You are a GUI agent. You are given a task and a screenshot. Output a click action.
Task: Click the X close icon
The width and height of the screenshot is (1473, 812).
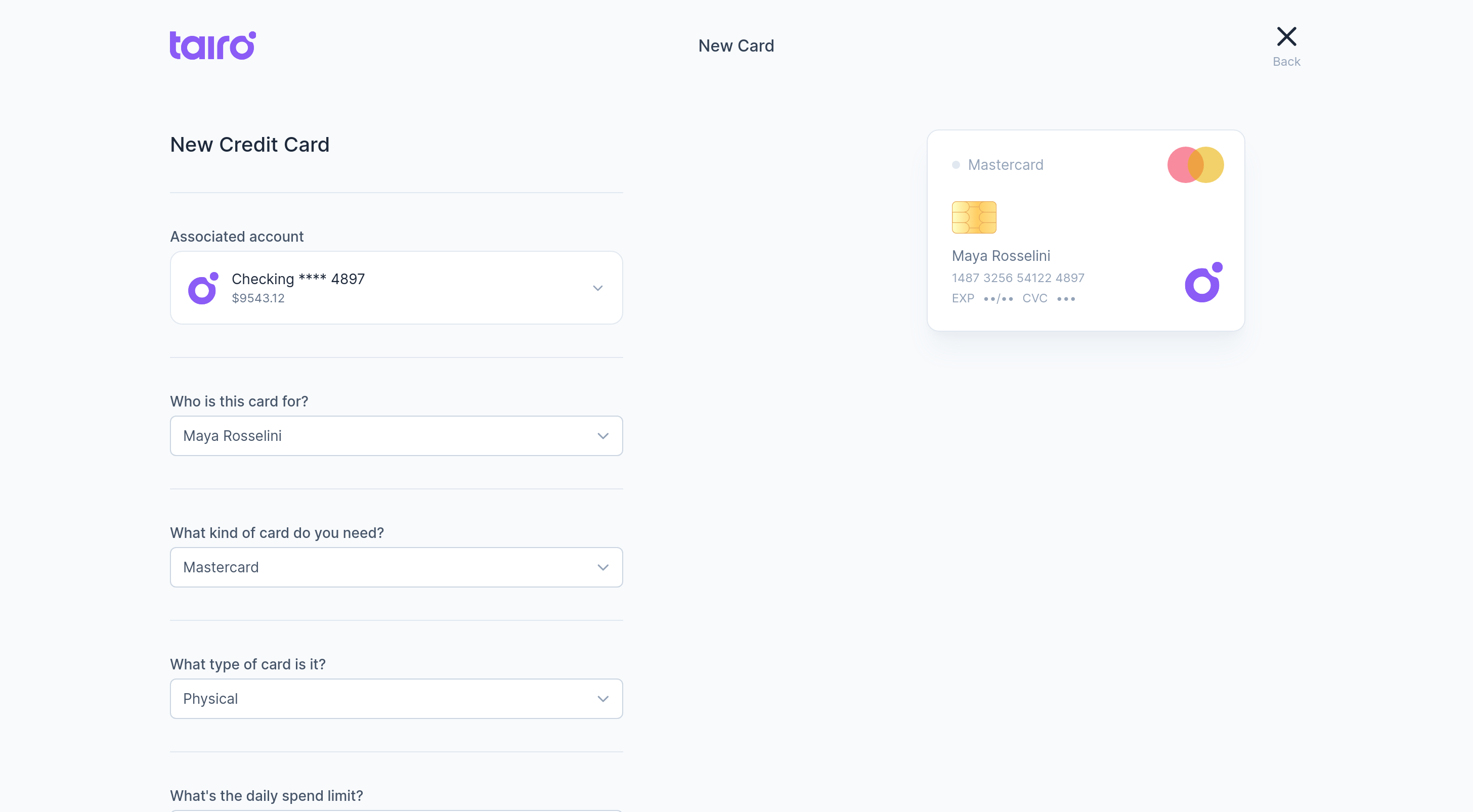point(1286,36)
